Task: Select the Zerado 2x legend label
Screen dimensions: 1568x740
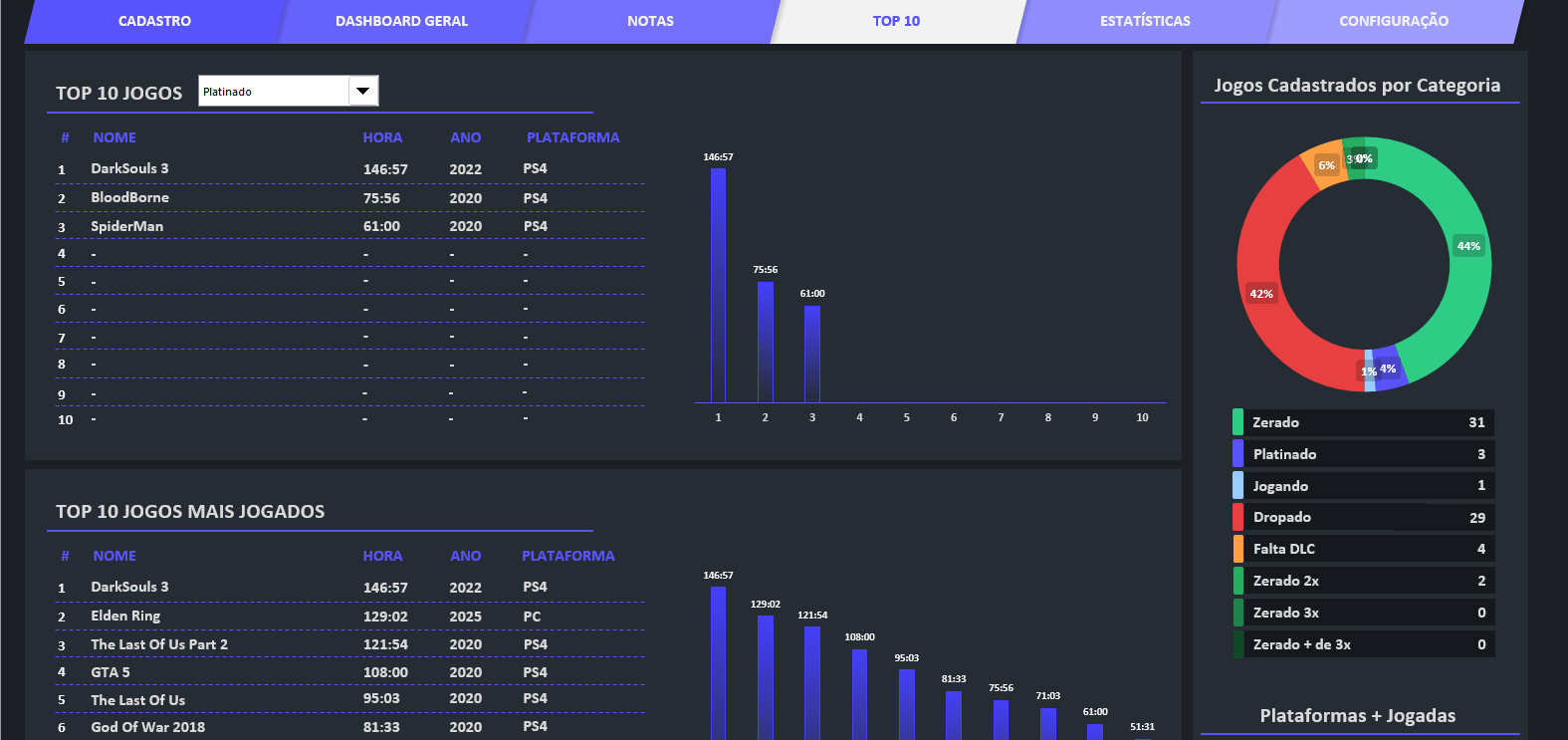Action: pyautogui.click(x=1285, y=581)
